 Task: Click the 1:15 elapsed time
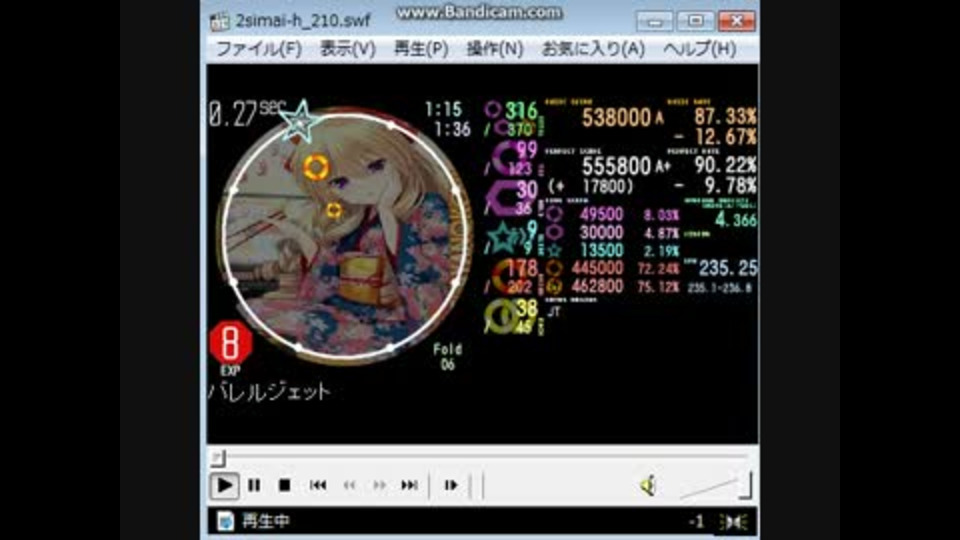[x=443, y=110]
